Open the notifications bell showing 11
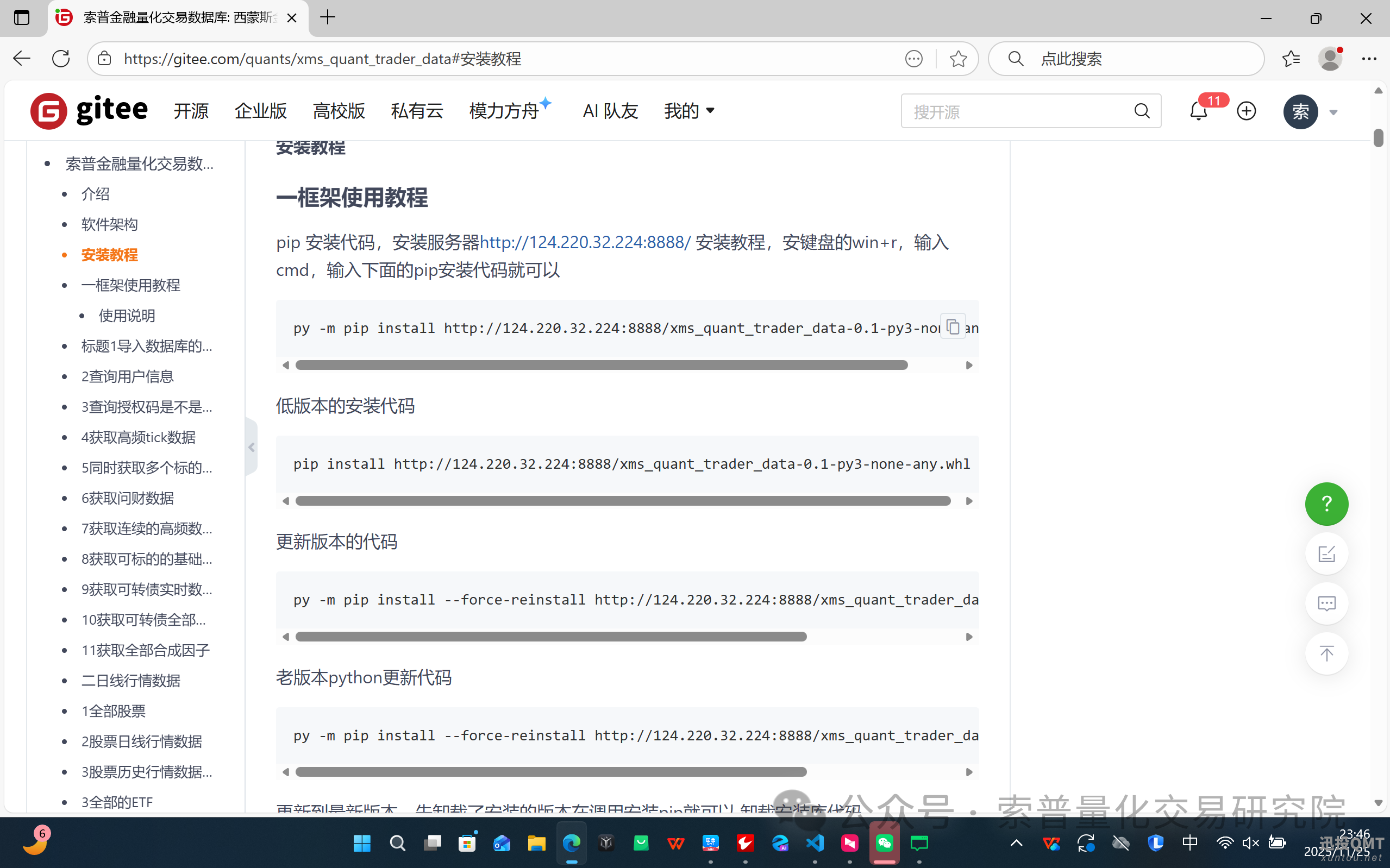1390x868 pixels. coord(1198,111)
